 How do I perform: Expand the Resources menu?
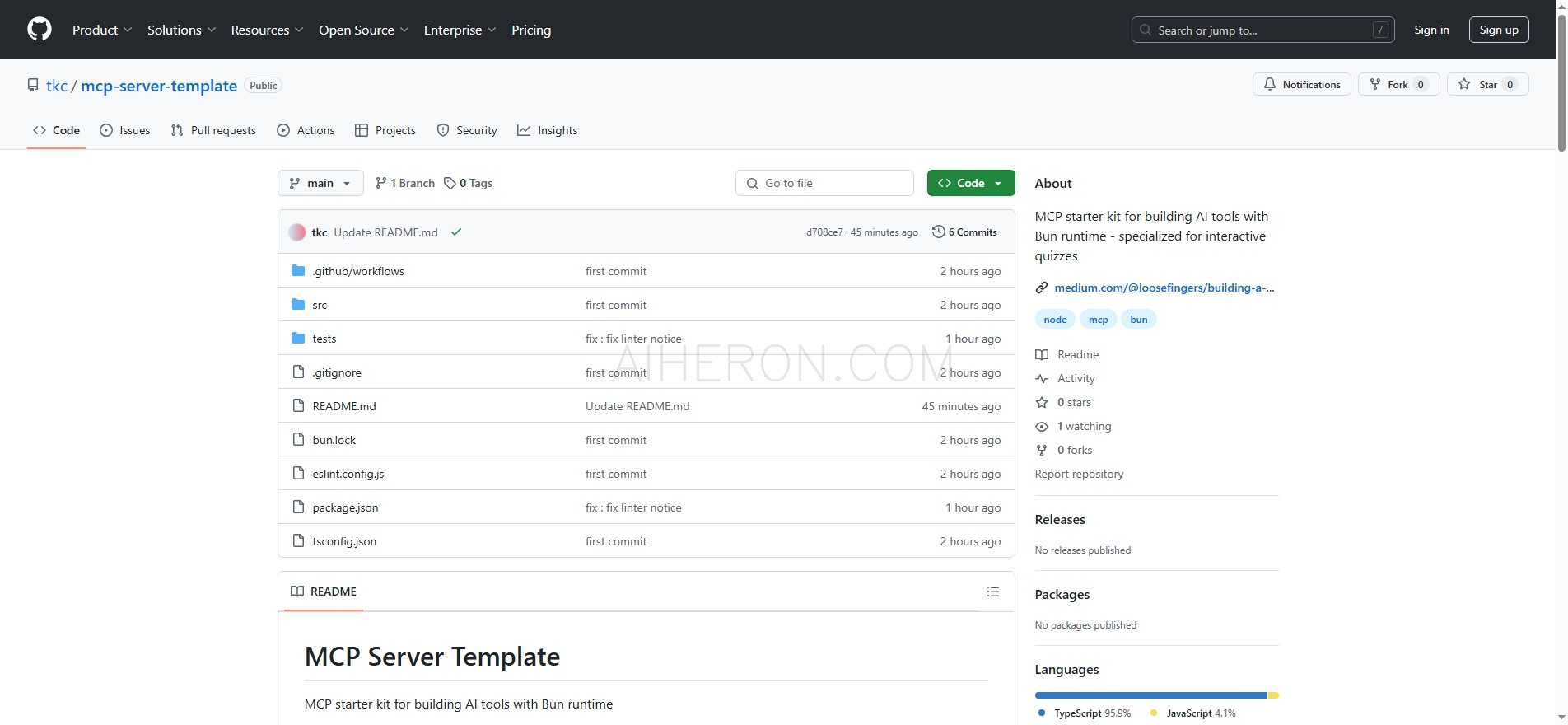pyautogui.click(x=268, y=30)
